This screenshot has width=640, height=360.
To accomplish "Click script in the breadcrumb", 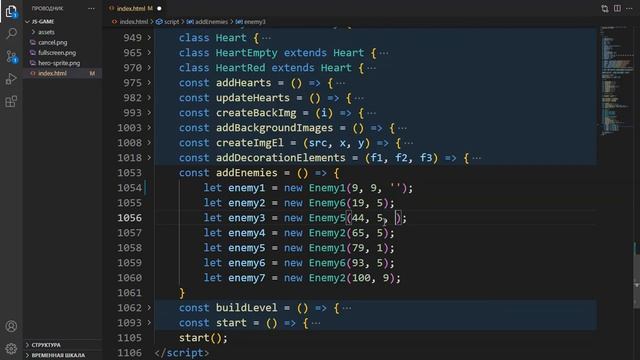I will click(171, 22).
